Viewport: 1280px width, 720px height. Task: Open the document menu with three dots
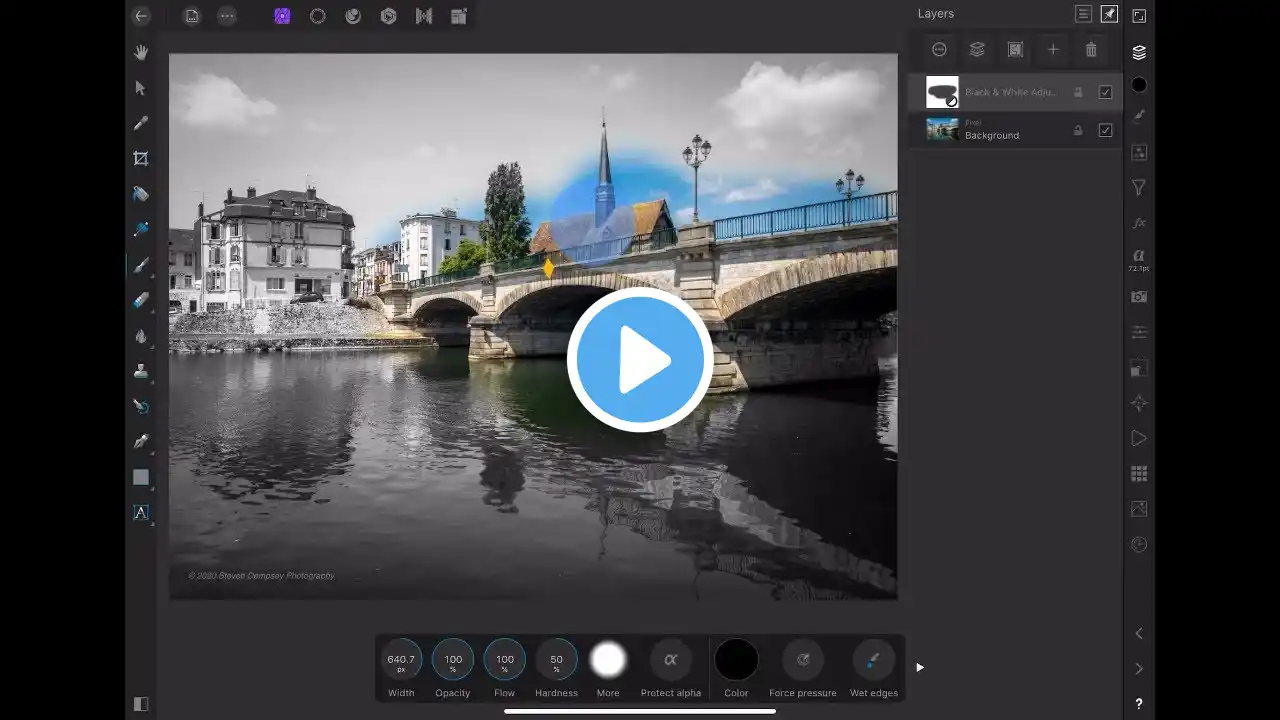pos(227,16)
